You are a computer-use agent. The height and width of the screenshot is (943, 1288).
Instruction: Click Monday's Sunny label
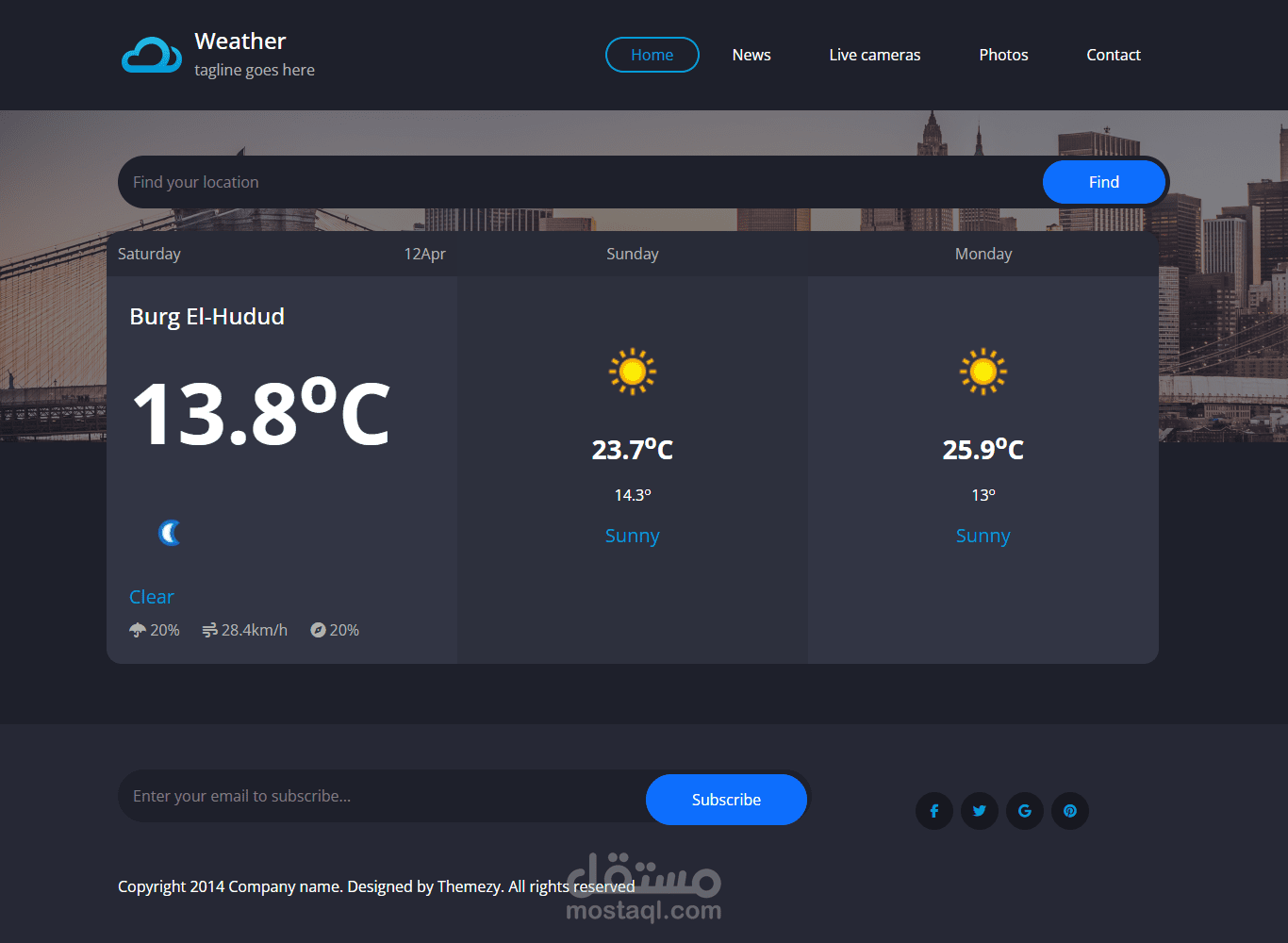tap(983, 536)
